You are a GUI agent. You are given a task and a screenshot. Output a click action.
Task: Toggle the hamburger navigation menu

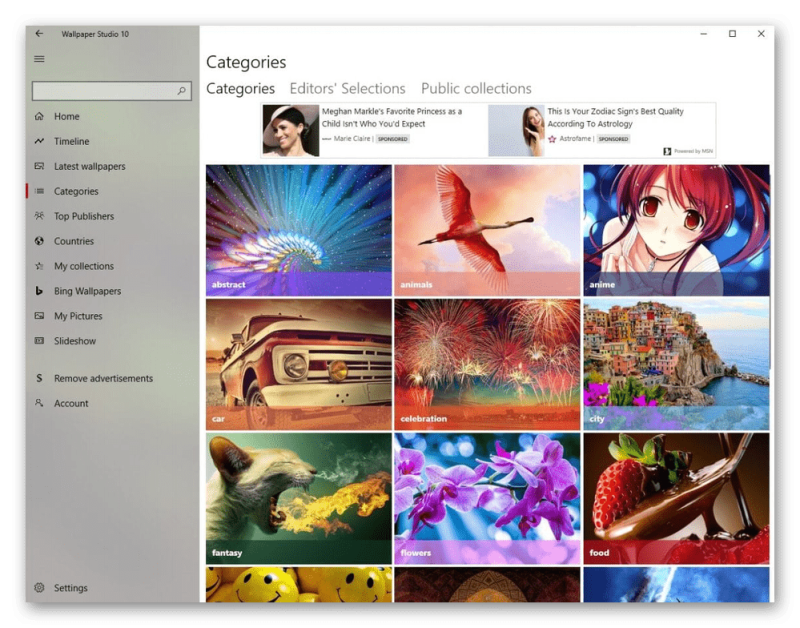[x=39, y=59]
